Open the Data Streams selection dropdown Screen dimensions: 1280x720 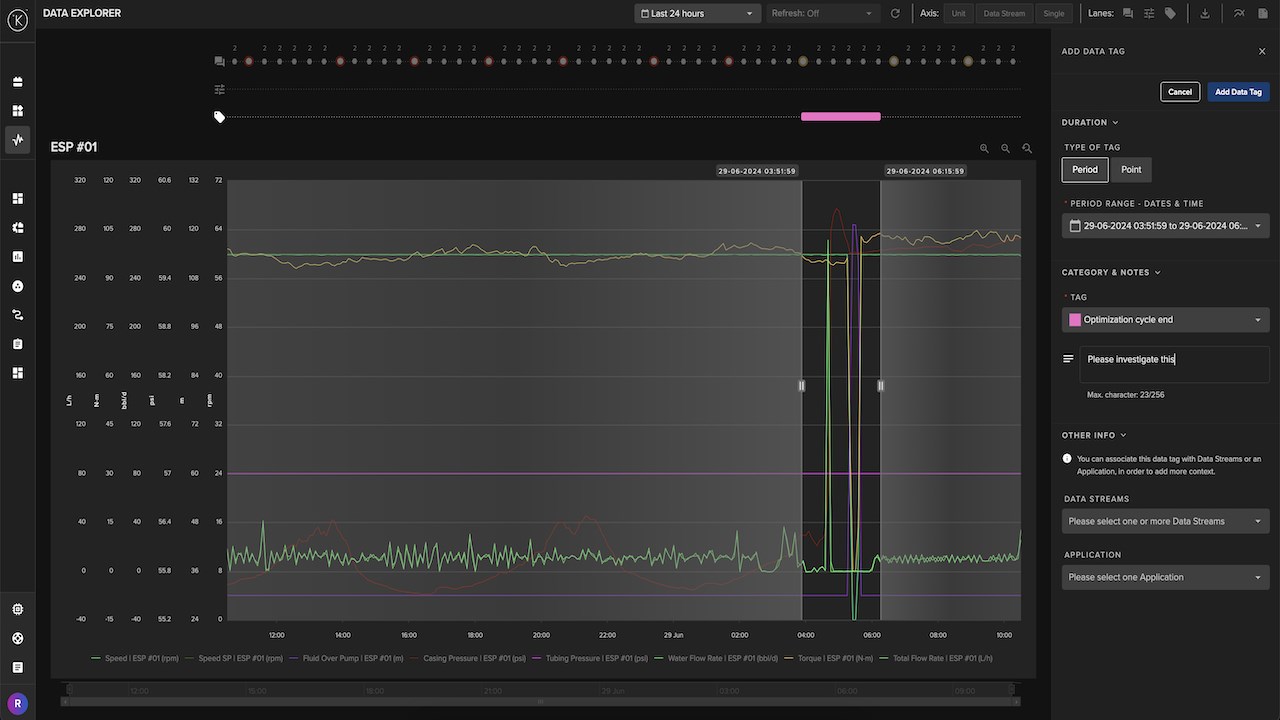(1166, 521)
